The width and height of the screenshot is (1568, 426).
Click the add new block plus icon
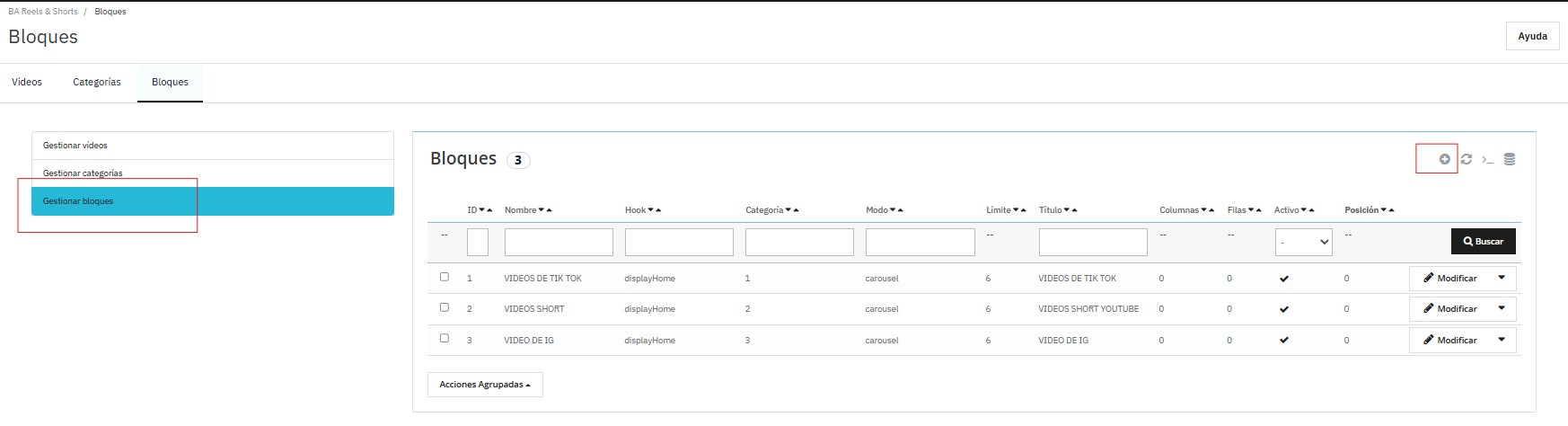point(1444,159)
